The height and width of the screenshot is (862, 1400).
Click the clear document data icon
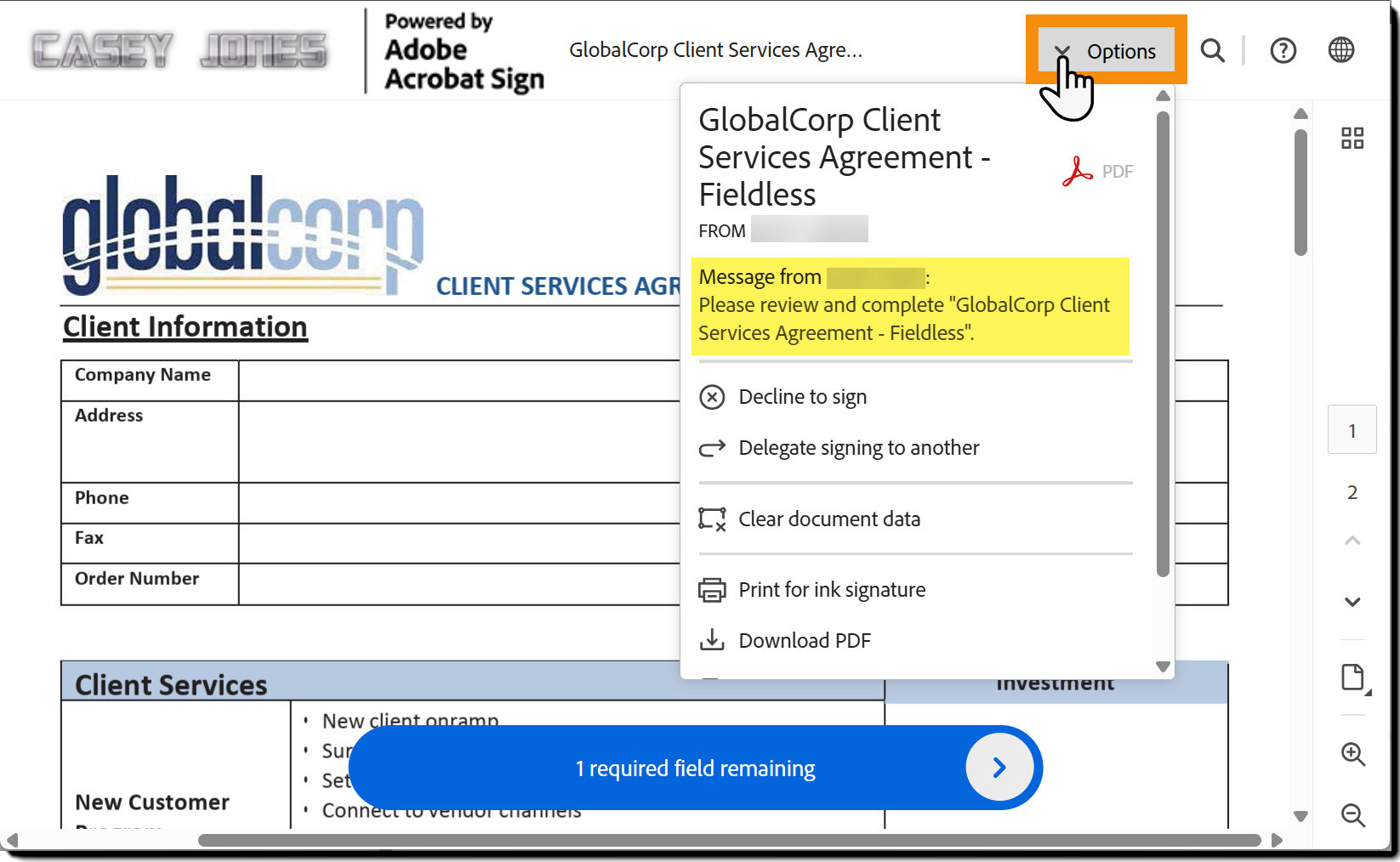point(712,519)
